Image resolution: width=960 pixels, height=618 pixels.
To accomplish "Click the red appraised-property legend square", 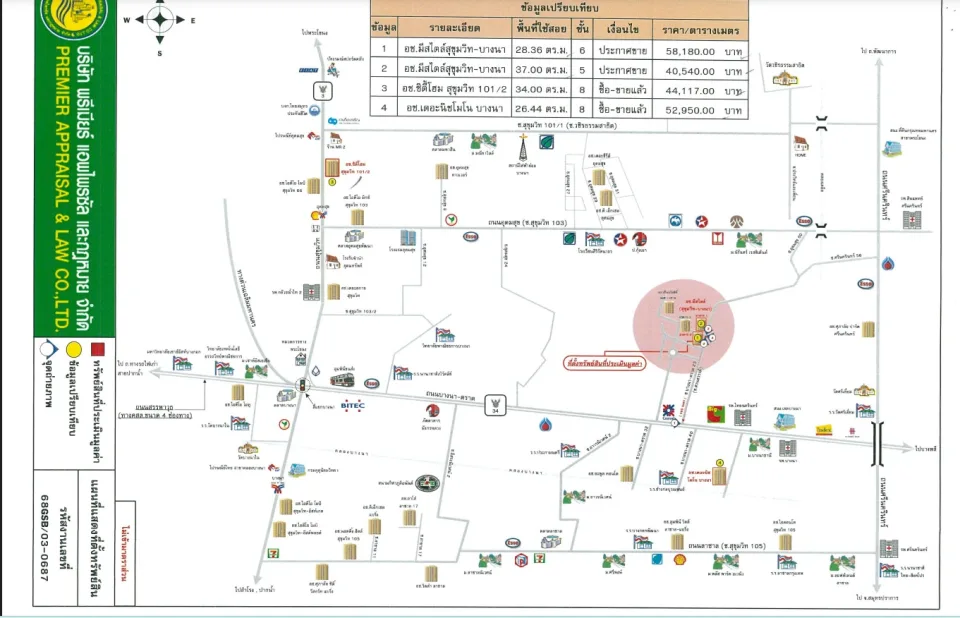I will pos(97,349).
